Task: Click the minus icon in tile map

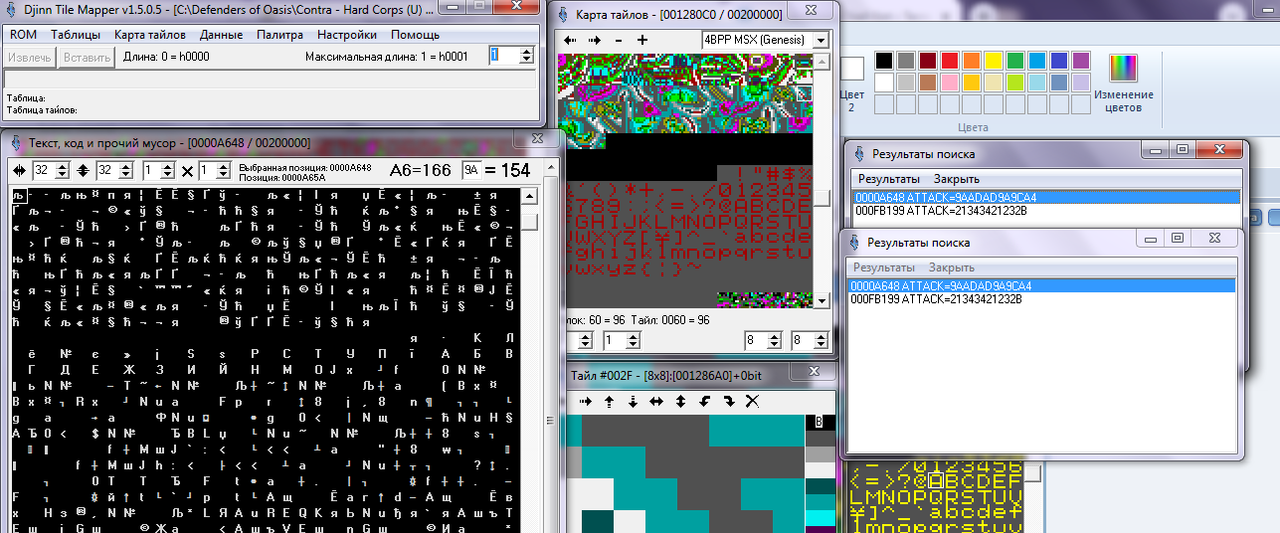Action: [x=618, y=40]
